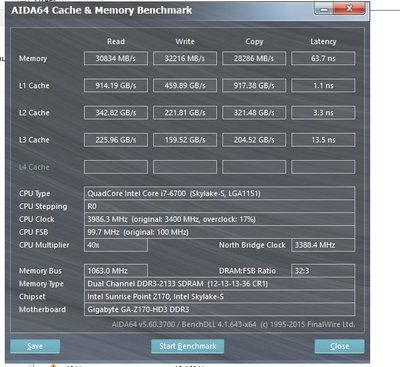This screenshot has height=367, width=400.
Task: Close window using title bar X
Action: (349, 9)
